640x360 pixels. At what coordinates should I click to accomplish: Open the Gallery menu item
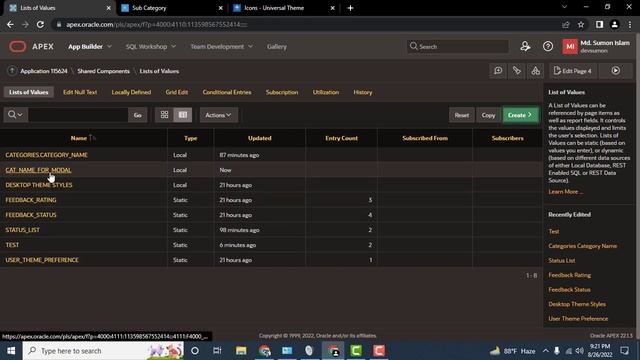click(x=277, y=47)
